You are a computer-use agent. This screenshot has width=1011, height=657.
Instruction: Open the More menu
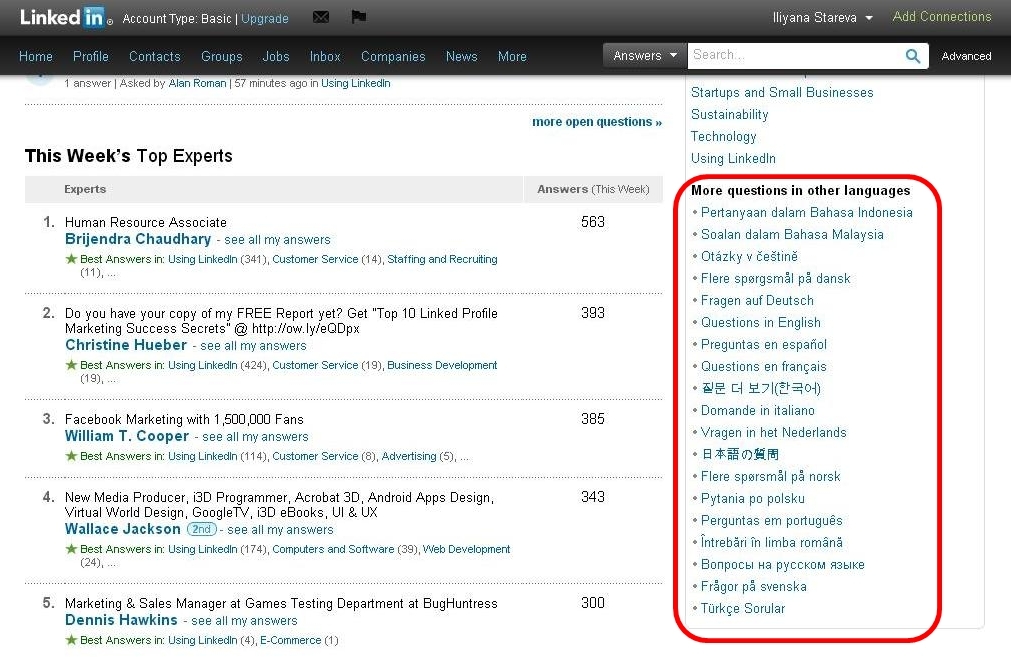click(512, 56)
